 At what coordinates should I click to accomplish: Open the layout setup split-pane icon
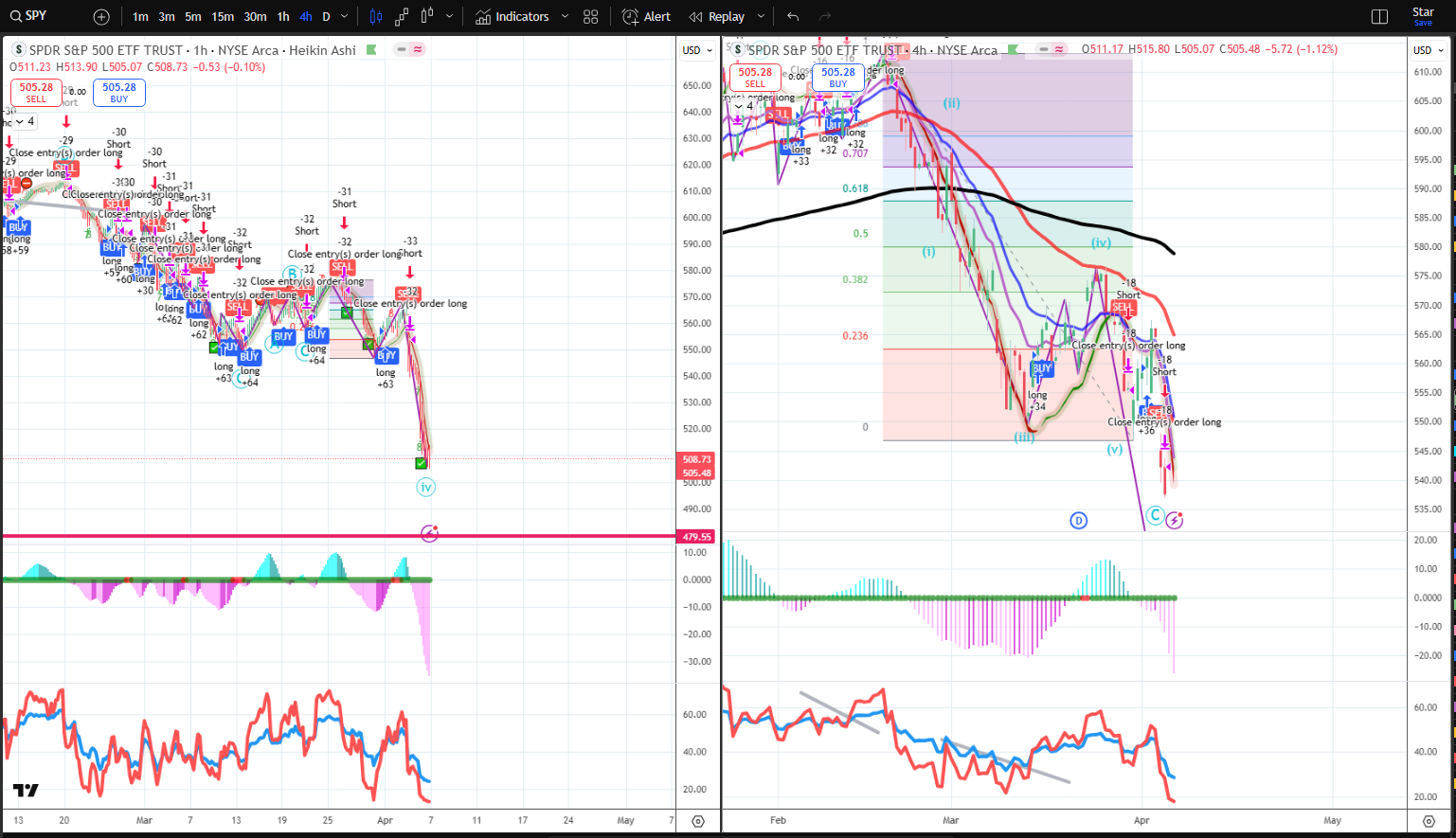pyautogui.click(x=1379, y=17)
